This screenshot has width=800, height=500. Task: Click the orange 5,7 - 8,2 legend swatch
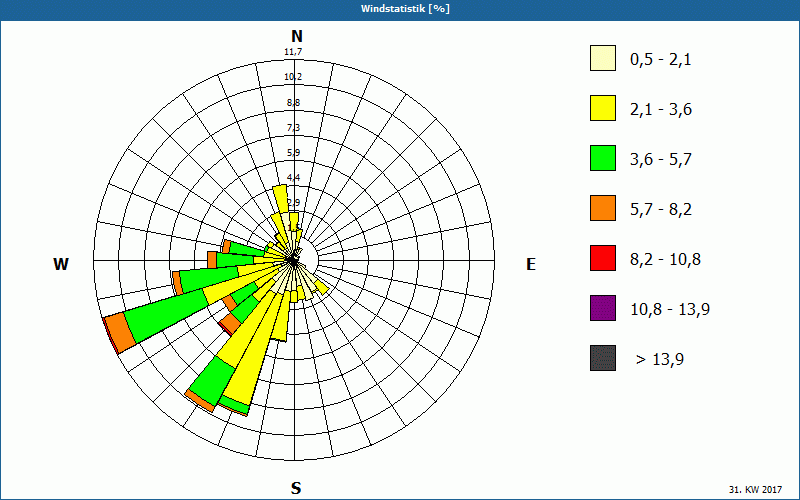coord(603,208)
